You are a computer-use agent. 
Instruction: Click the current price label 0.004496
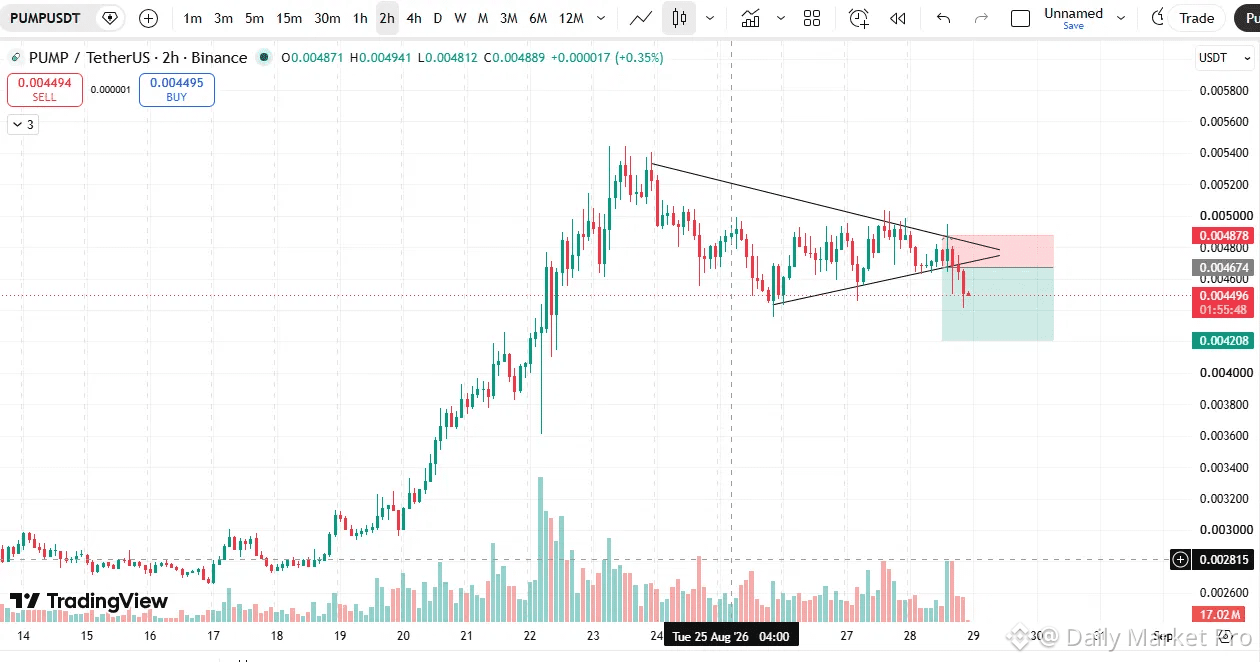pos(1222,295)
